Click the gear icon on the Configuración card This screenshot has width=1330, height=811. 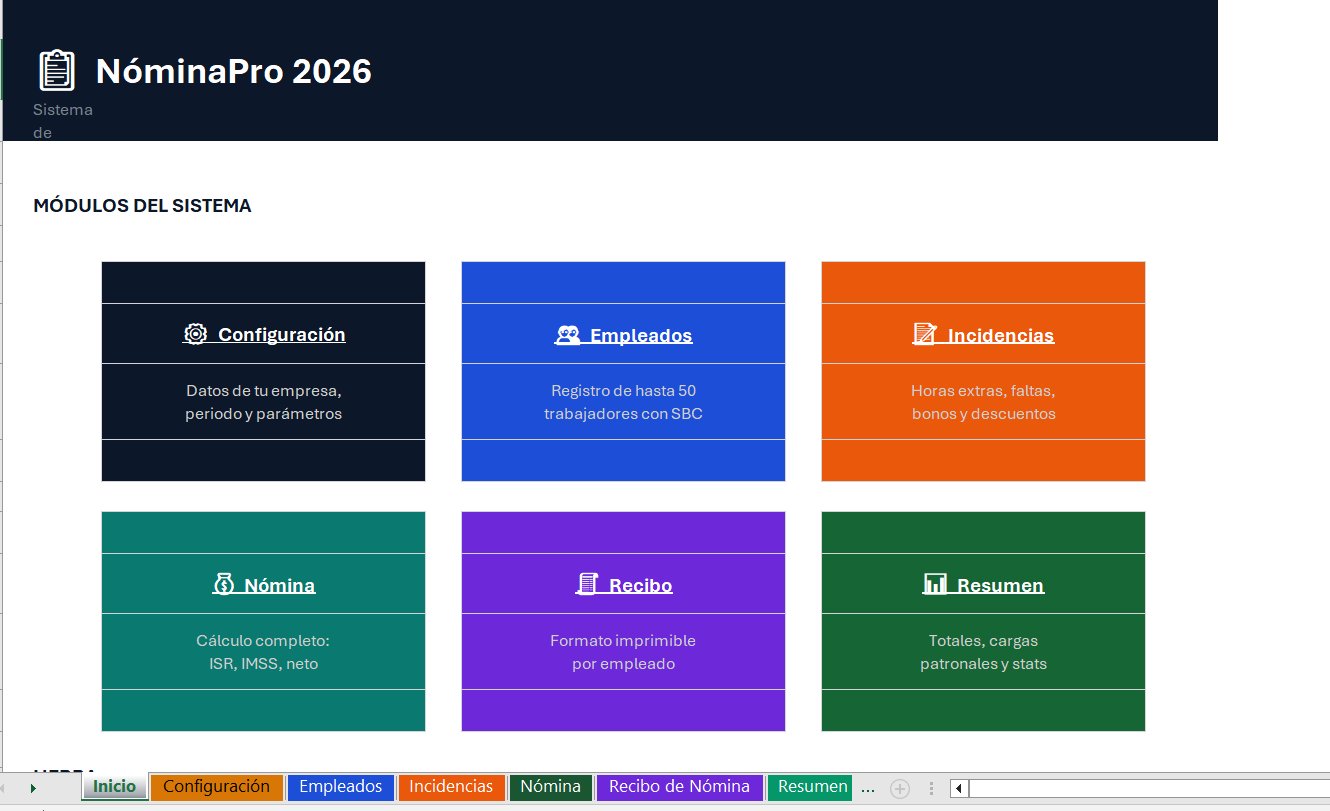pos(196,334)
